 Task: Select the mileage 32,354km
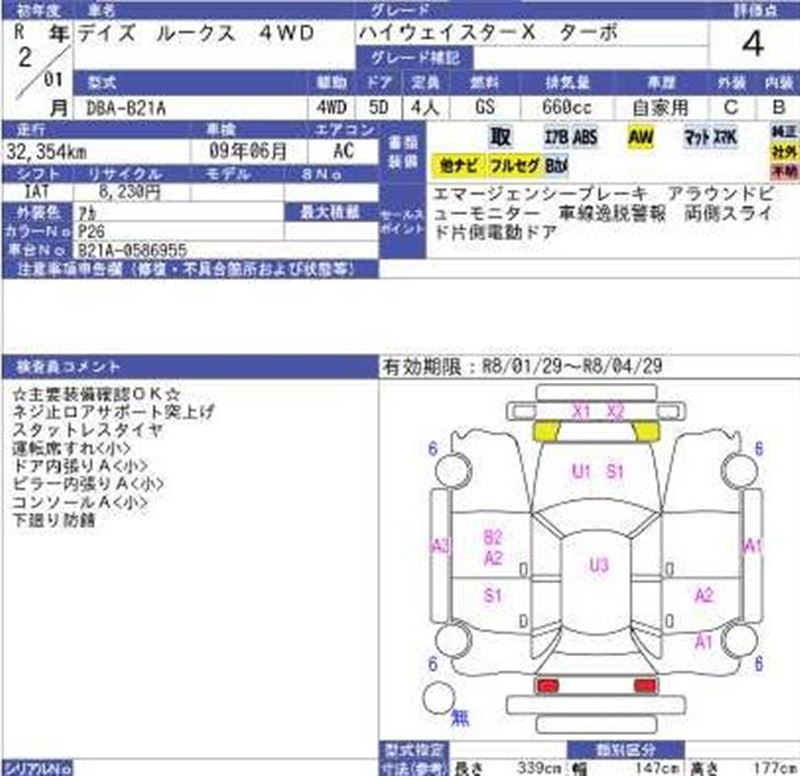click(47, 152)
